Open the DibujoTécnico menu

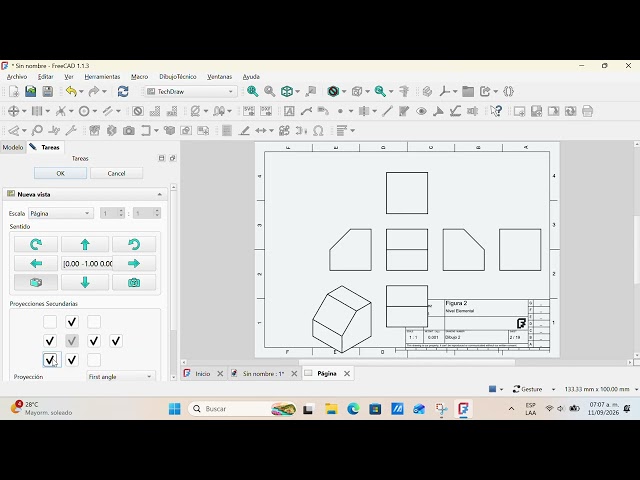point(178,76)
